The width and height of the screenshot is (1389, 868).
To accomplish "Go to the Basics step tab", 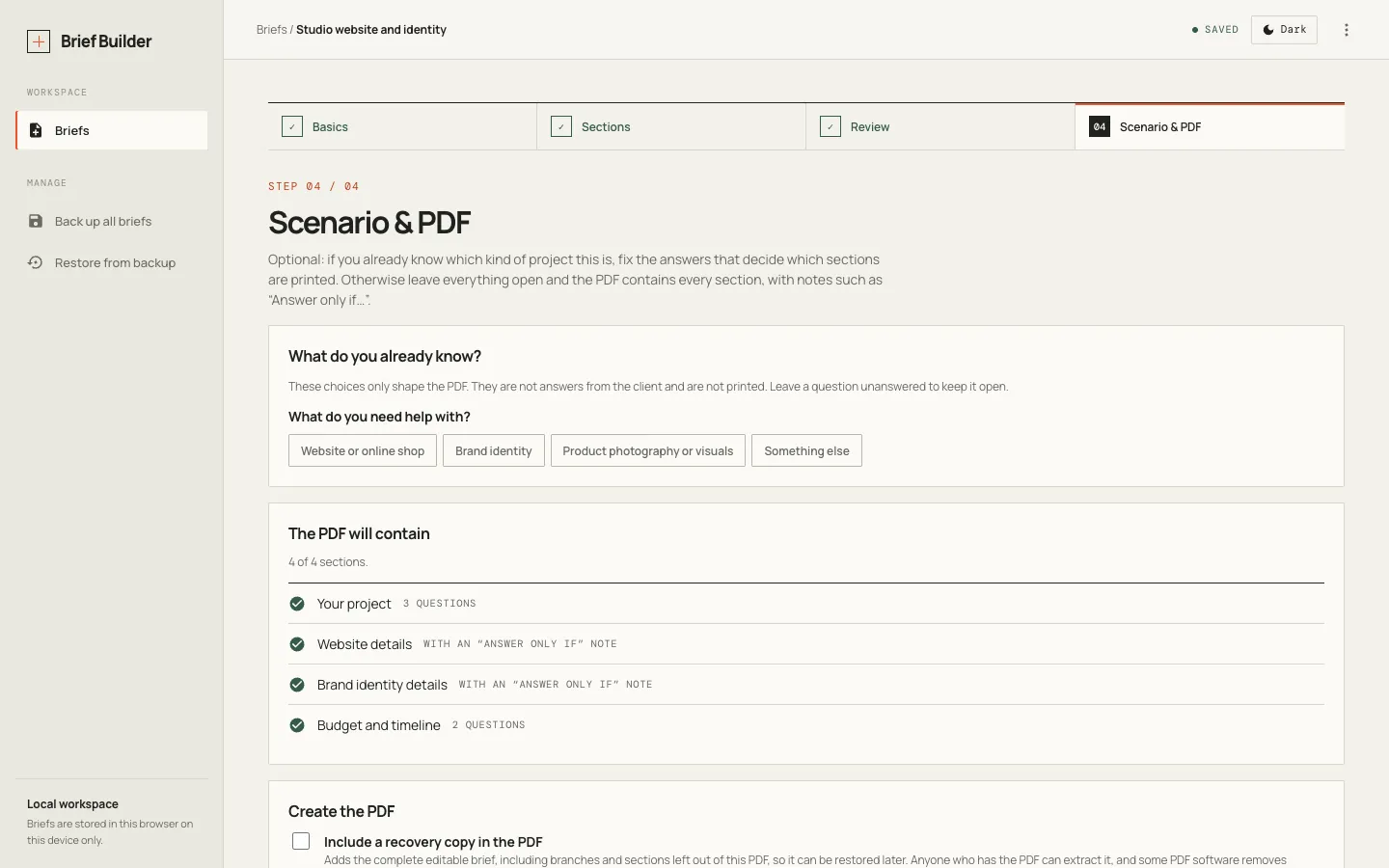I will pyautogui.click(x=402, y=126).
